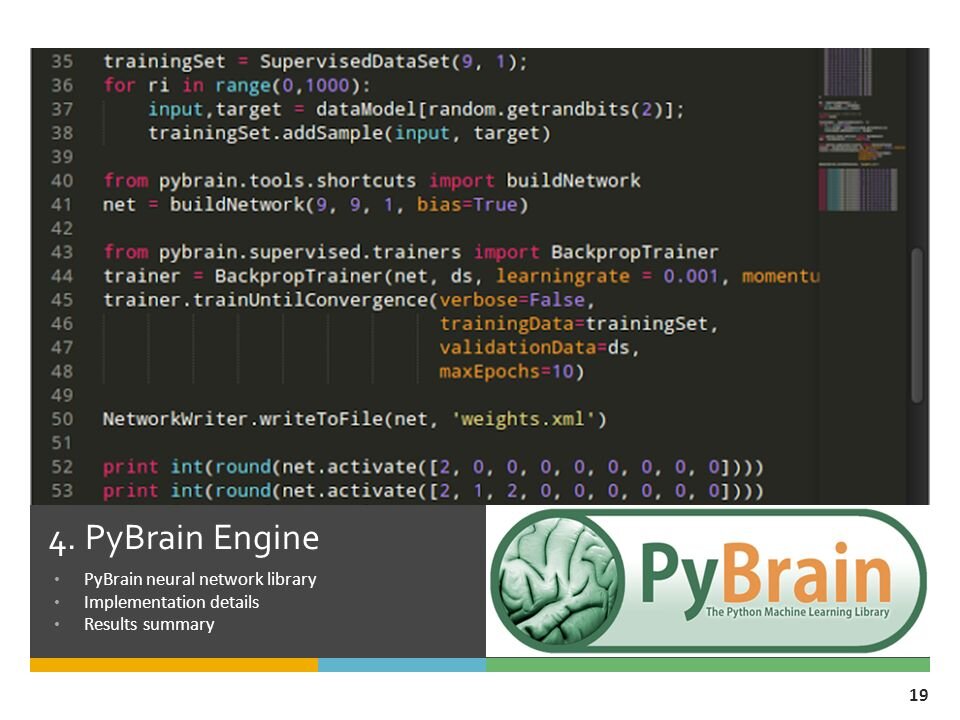Click 'The Python Machine Learning Library' tagline
The height and width of the screenshot is (720, 960).
tap(797, 612)
